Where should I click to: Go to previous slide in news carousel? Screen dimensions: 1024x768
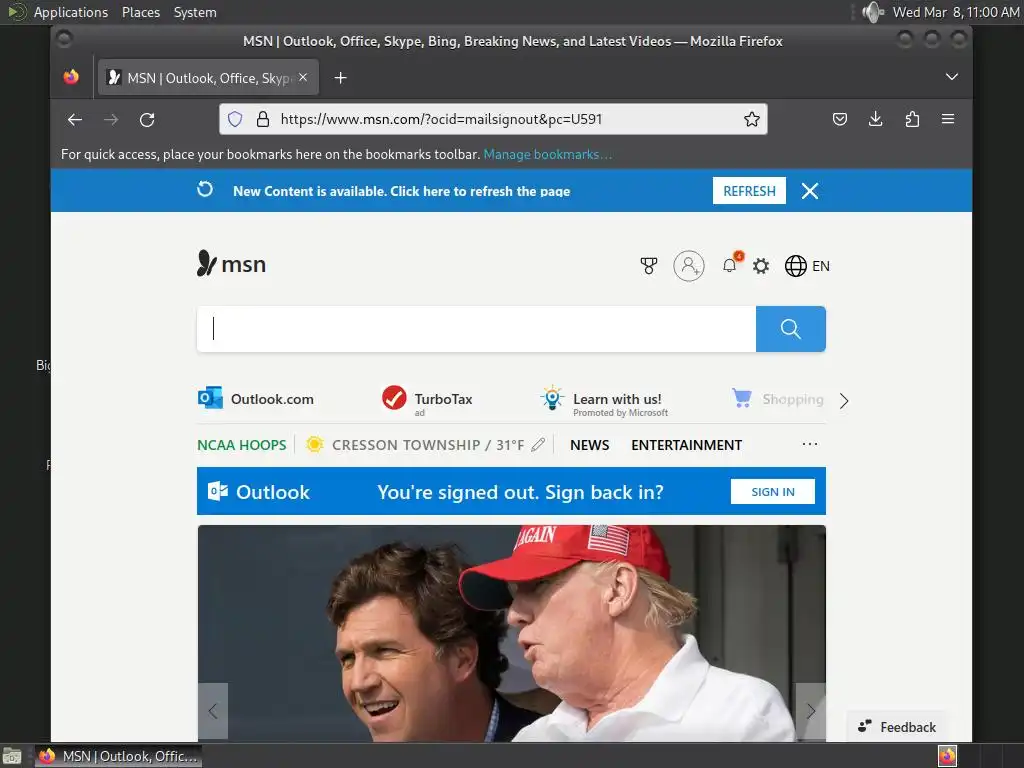(213, 711)
